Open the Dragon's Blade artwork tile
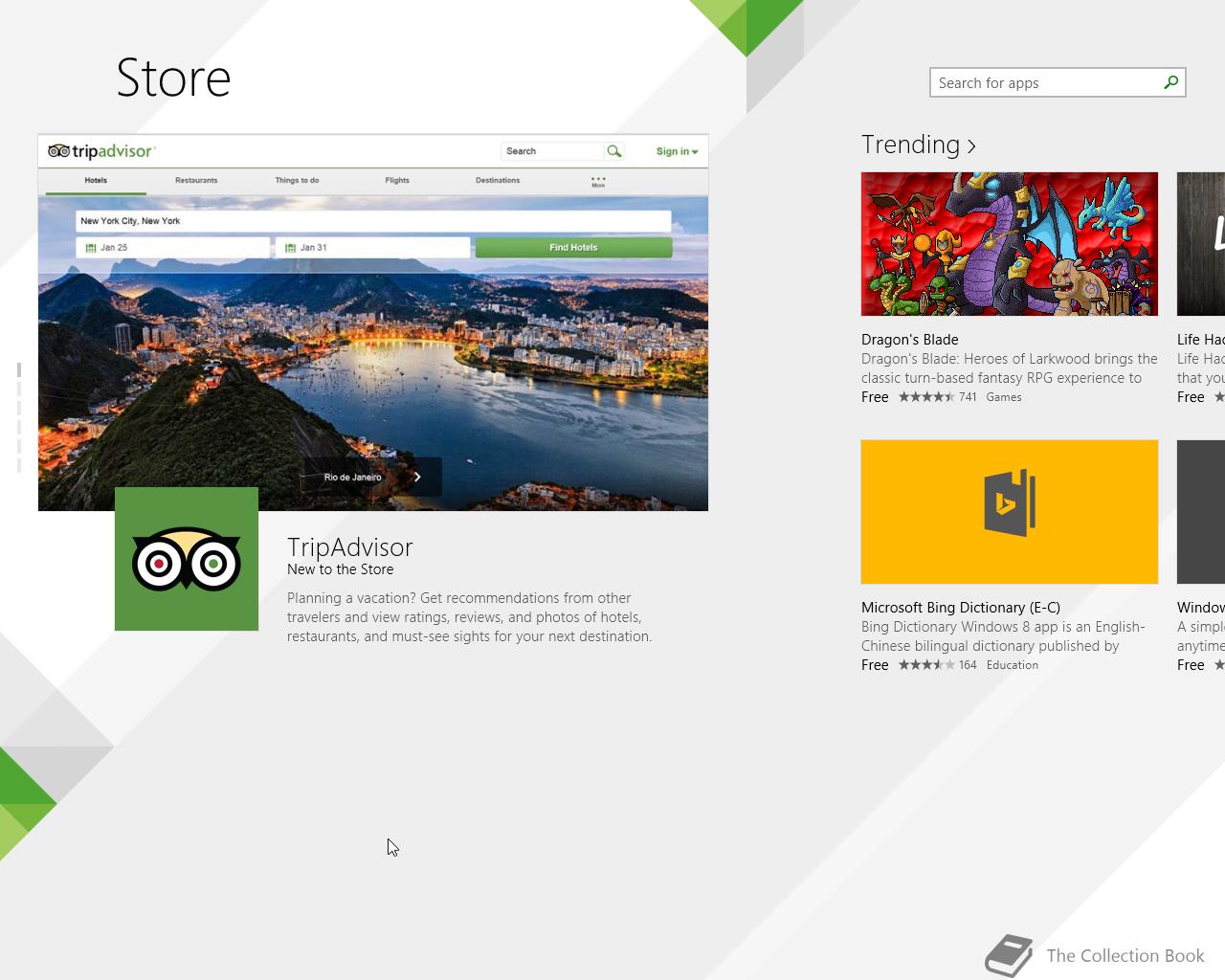Screen dimensions: 1225x980 1010,244
